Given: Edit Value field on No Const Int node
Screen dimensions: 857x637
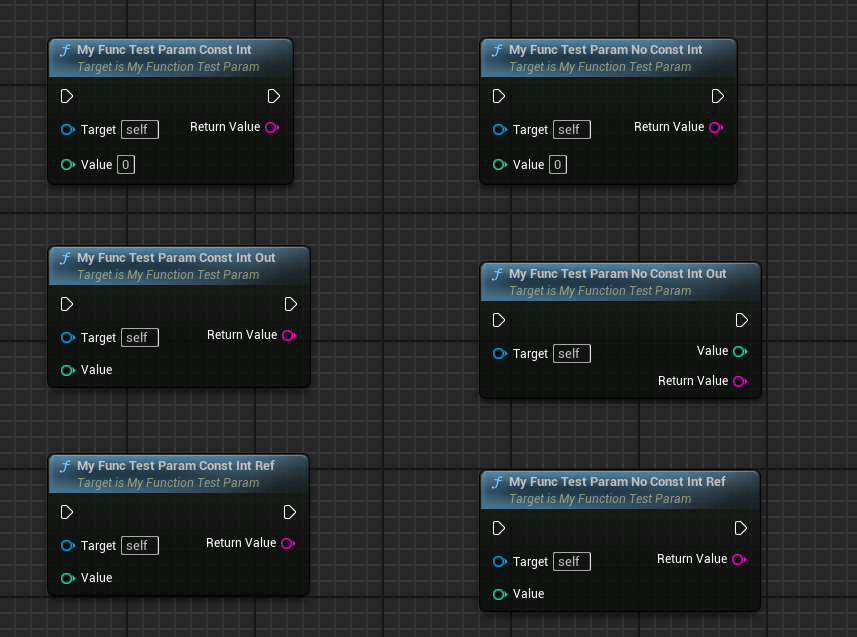Looking at the screenshot, I should tap(558, 165).
